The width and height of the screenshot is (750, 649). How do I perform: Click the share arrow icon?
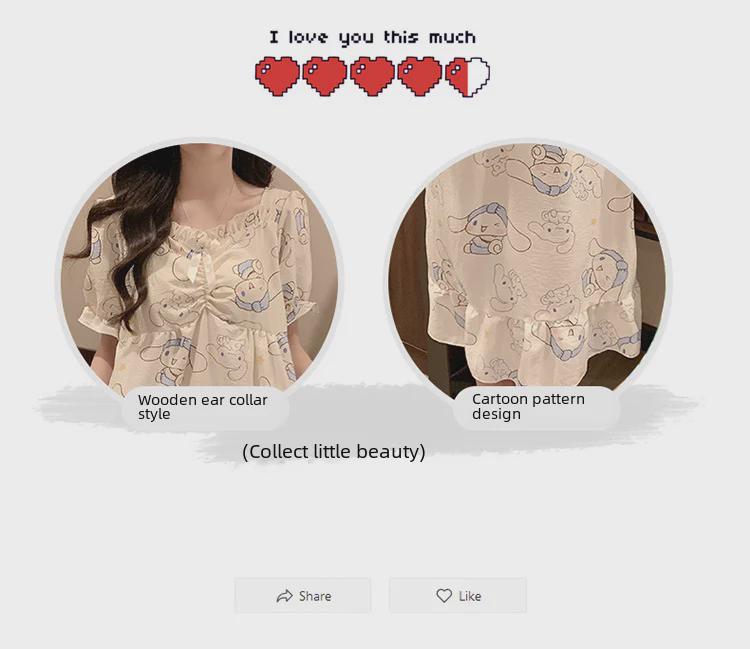point(285,596)
